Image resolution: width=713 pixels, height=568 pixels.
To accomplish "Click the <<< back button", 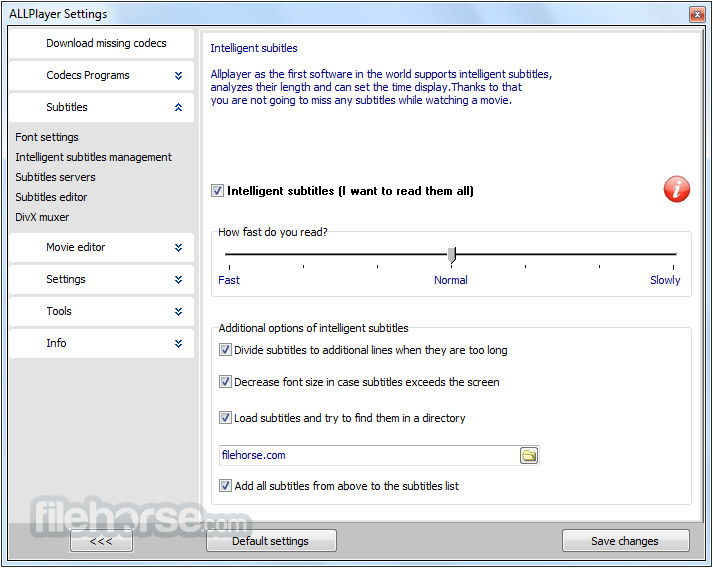I will coord(101,541).
